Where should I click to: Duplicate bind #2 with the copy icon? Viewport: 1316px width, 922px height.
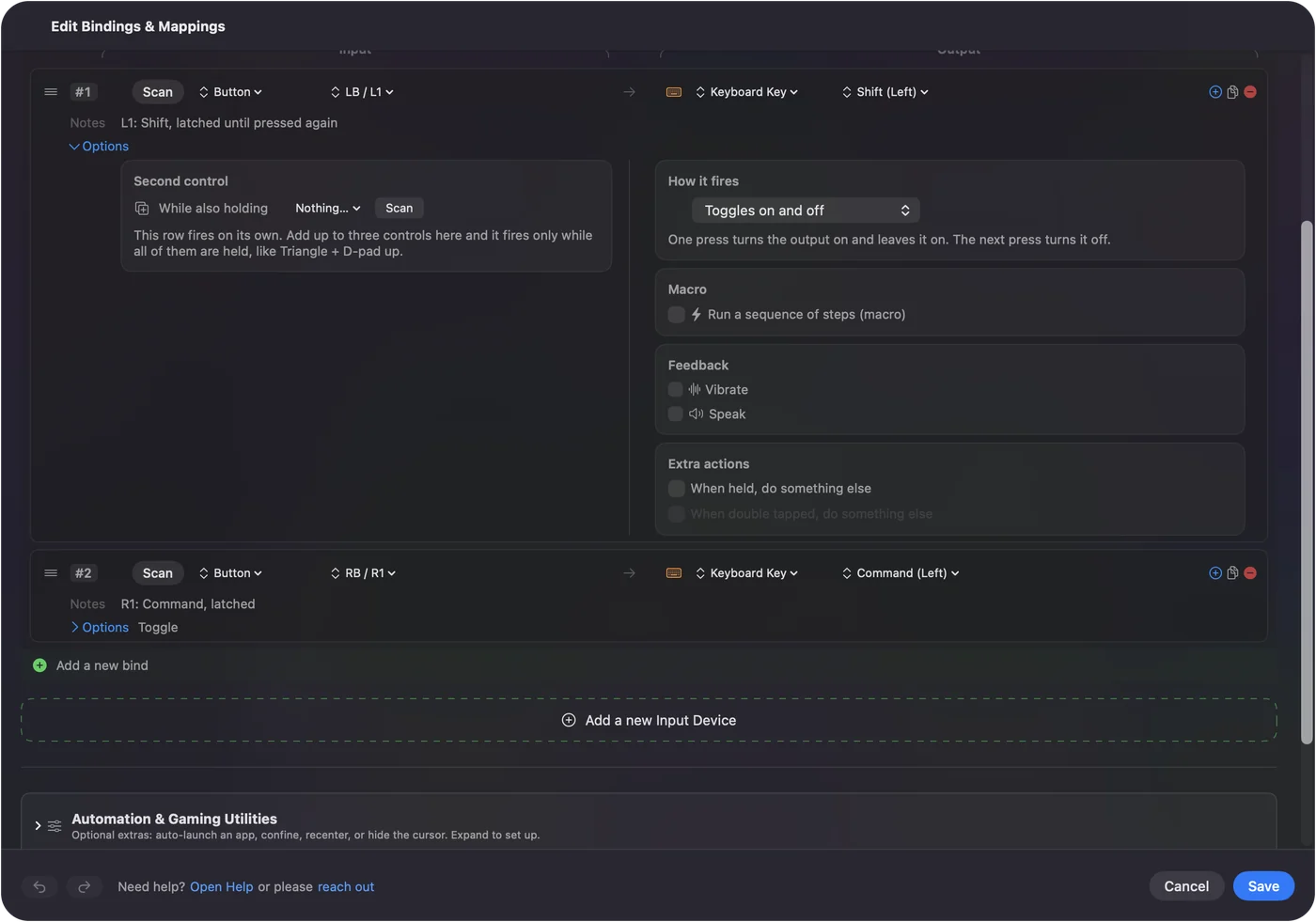pos(1232,573)
